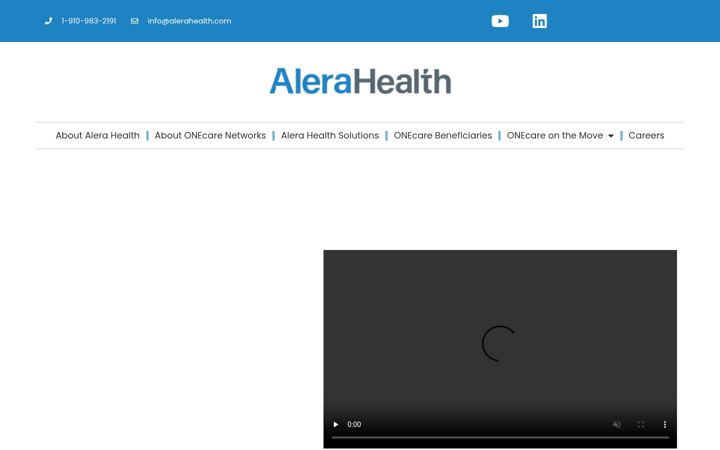Click the 0:00 video time display

(354, 424)
